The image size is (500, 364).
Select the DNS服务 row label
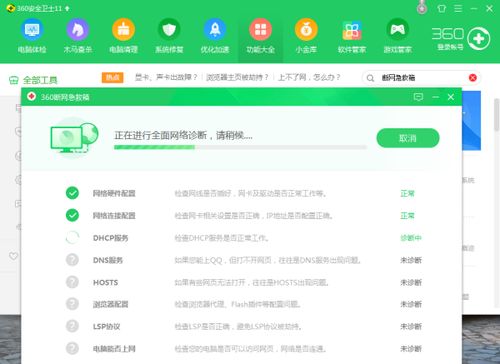(x=108, y=260)
